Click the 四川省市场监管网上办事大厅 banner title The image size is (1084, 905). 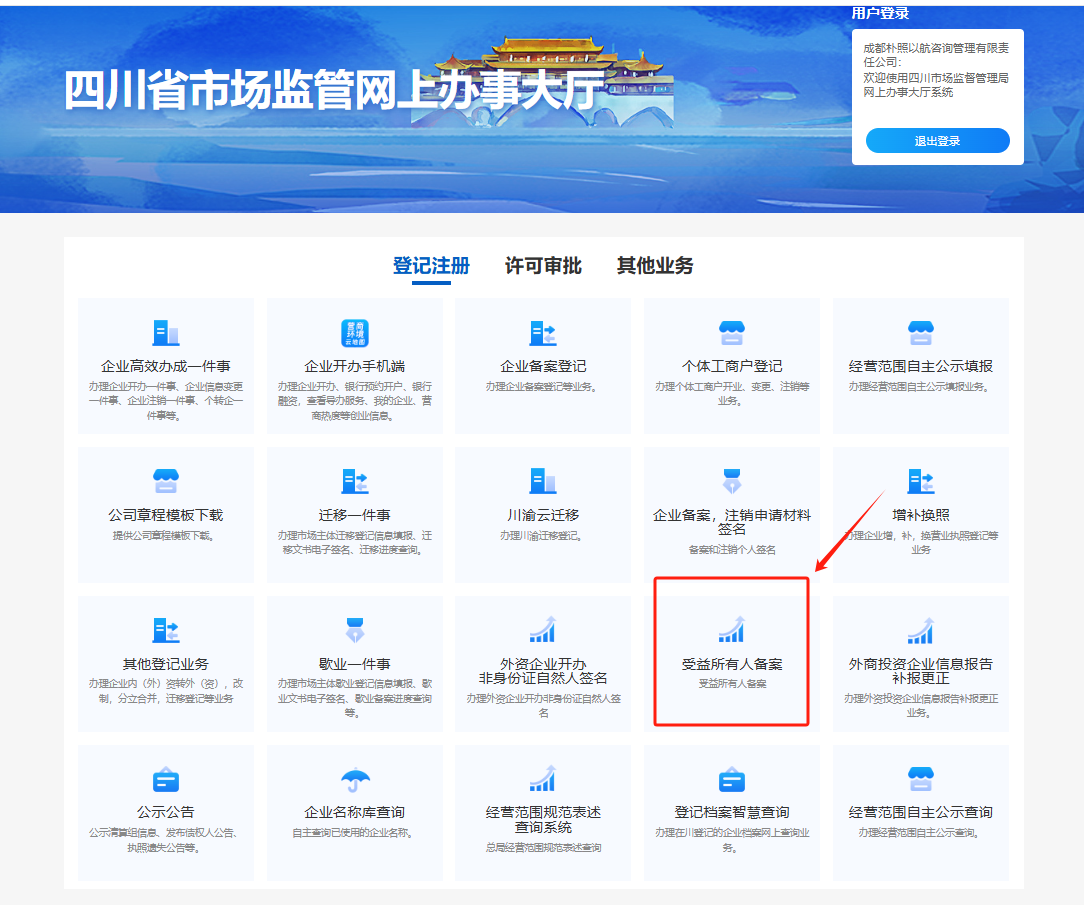click(335, 92)
